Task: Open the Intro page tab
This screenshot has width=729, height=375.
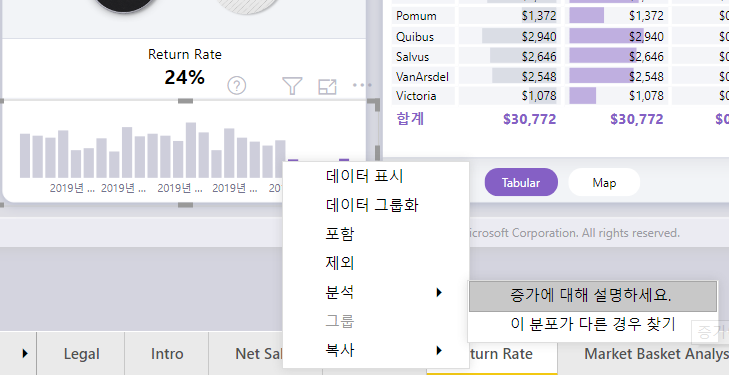Action: click(x=167, y=354)
